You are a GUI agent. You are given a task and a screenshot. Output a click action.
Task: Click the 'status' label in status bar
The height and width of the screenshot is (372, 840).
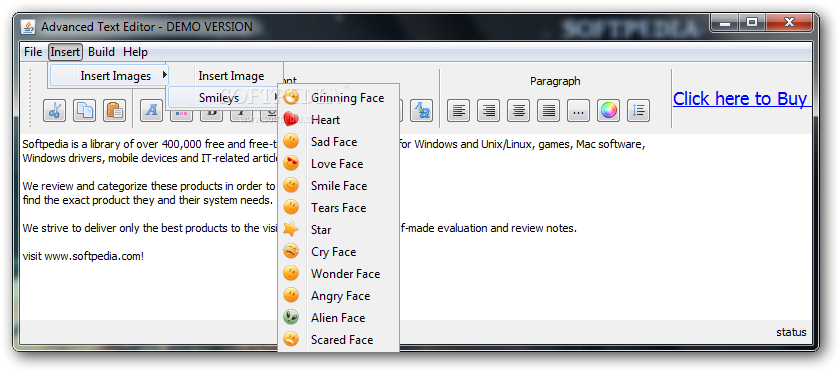[x=791, y=332]
